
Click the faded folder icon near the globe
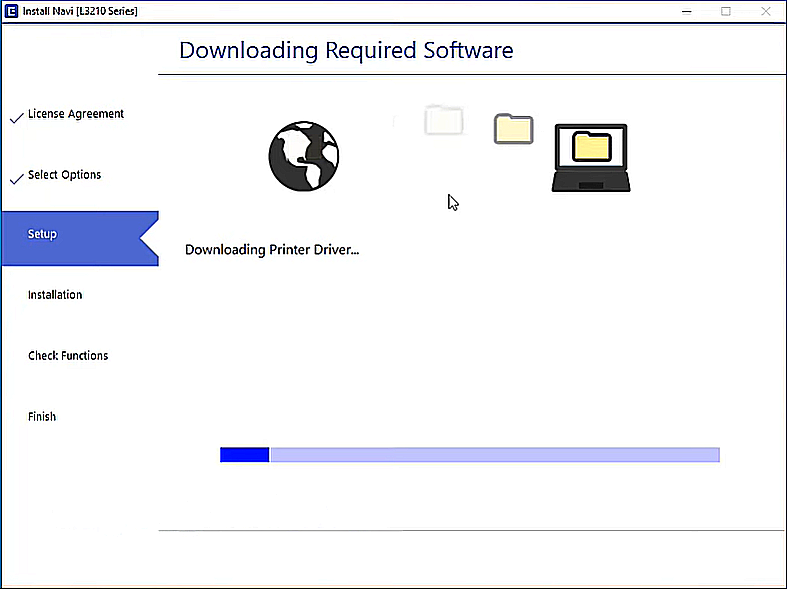pyautogui.click(x=444, y=120)
